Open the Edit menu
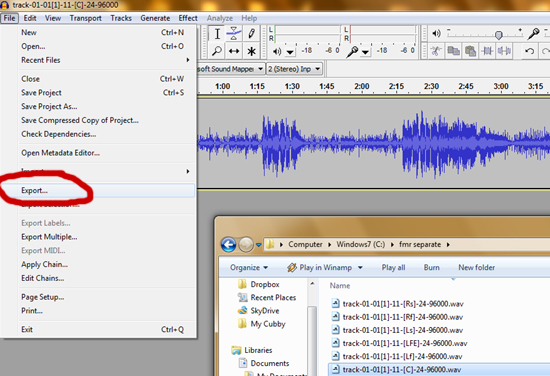Viewport: 550px width, 376px height. (x=30, y=18)
